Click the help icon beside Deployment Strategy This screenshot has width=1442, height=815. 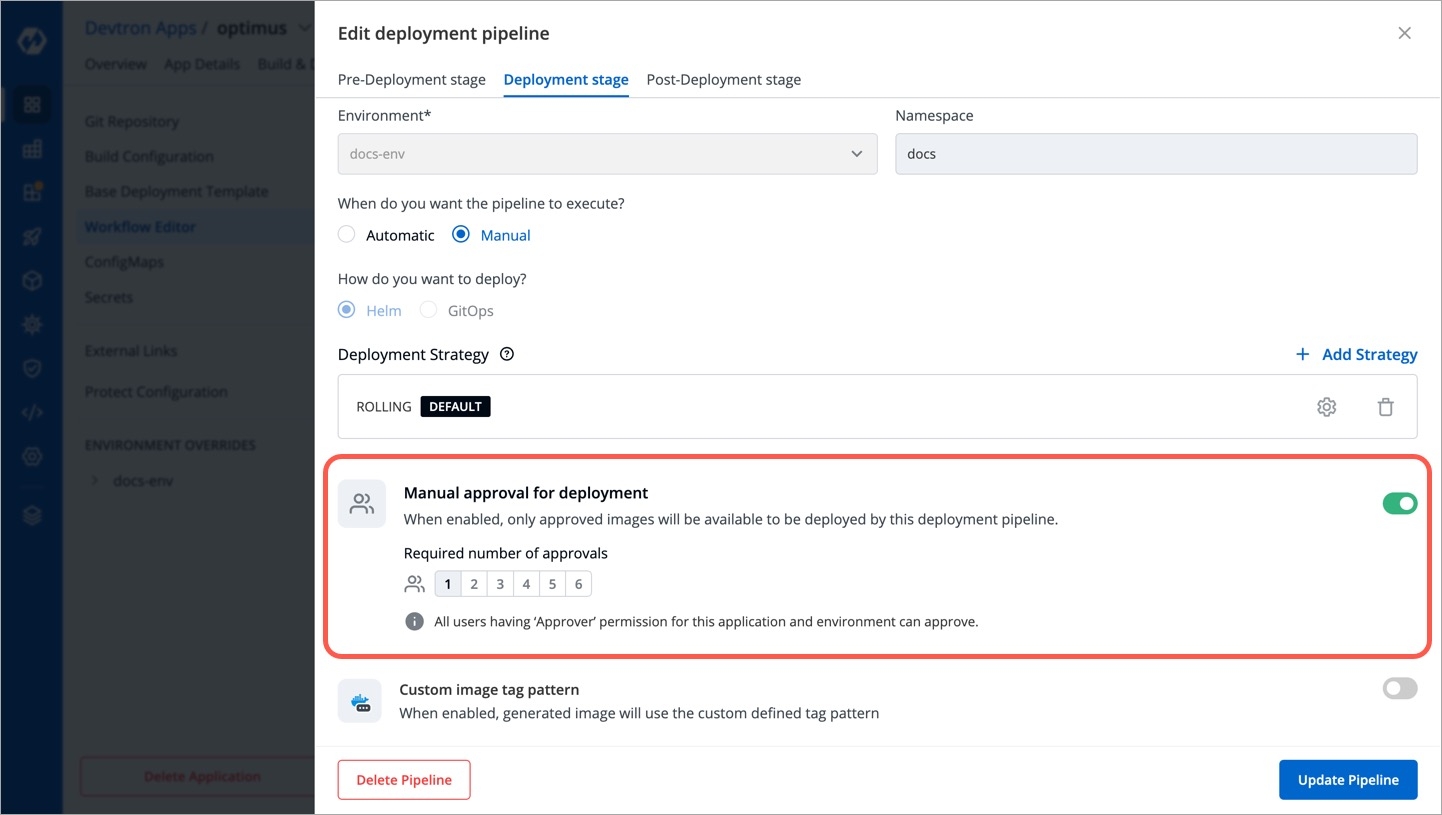pos(507,354)
